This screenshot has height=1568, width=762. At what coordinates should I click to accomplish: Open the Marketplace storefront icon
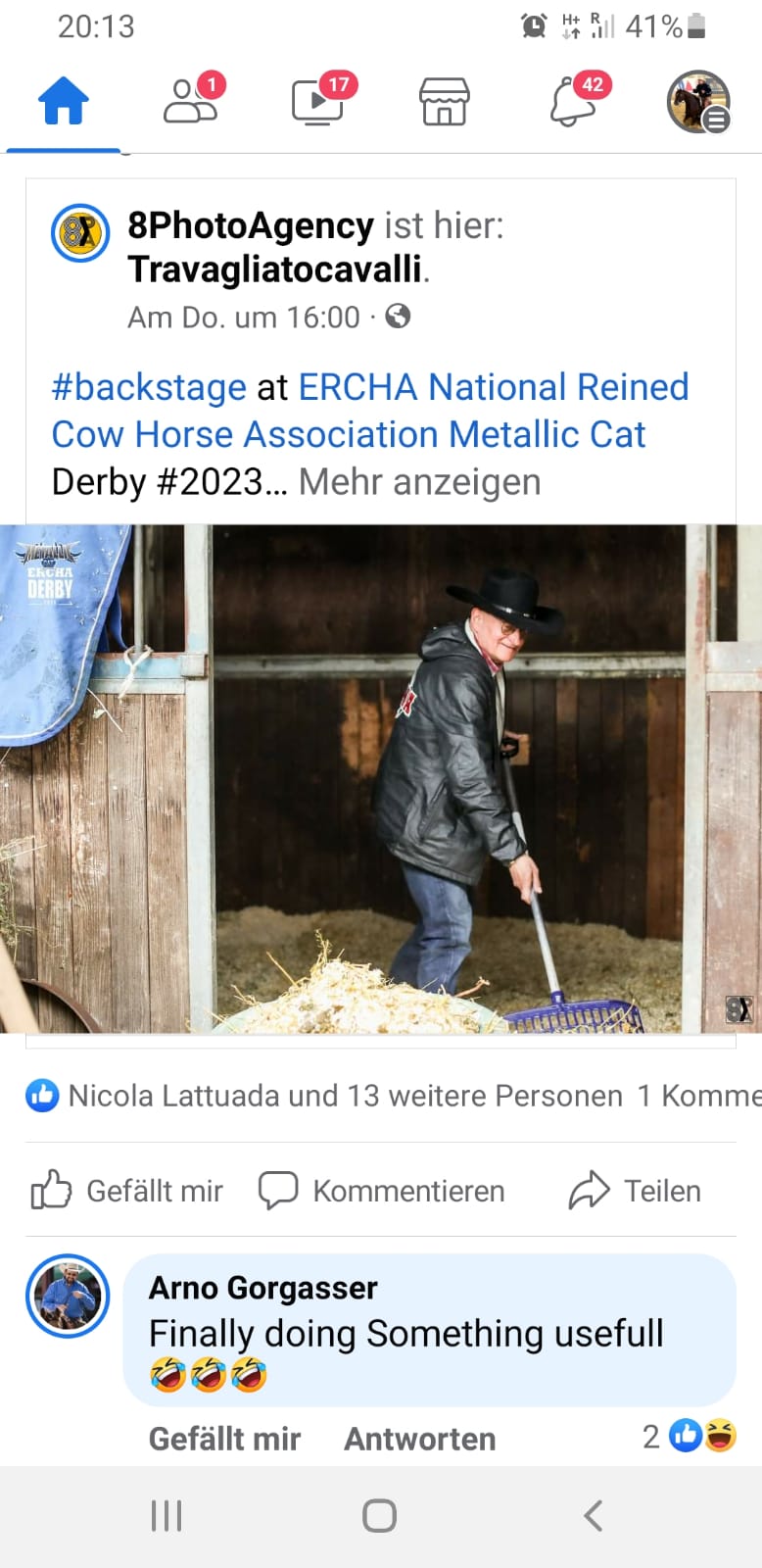445,101
